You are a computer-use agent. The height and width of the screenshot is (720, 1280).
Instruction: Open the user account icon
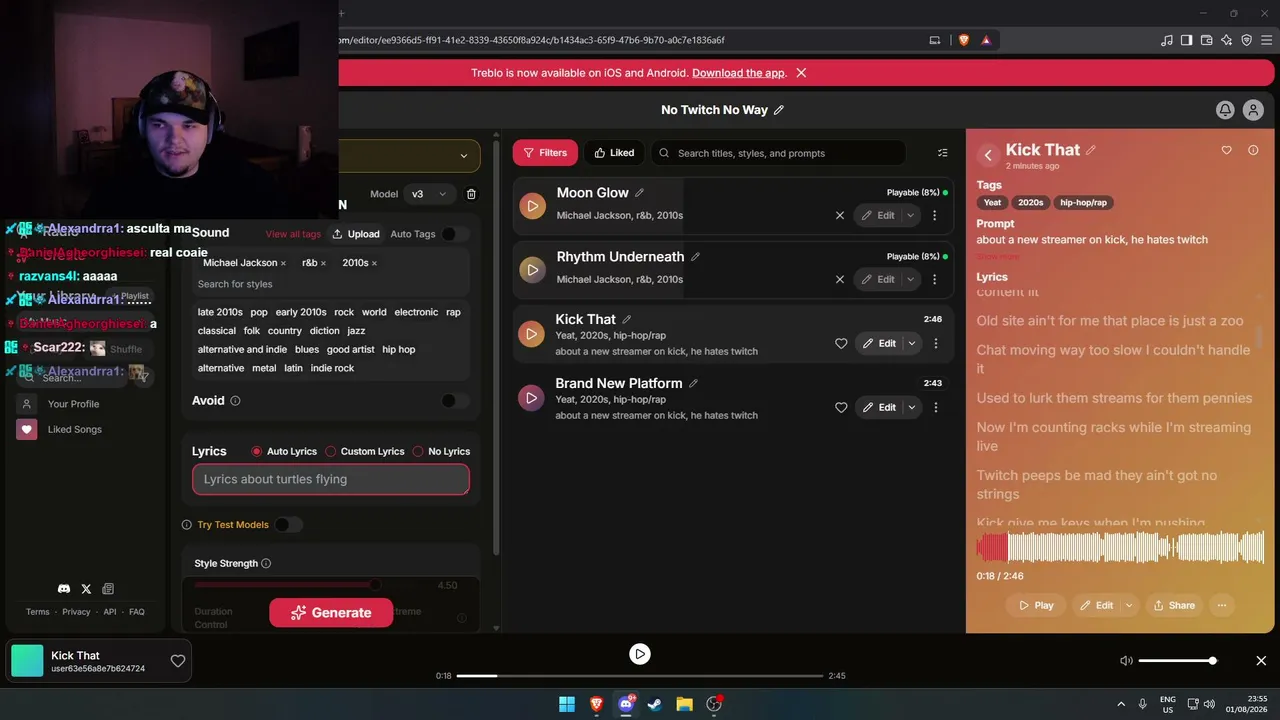coord(1253,110)
